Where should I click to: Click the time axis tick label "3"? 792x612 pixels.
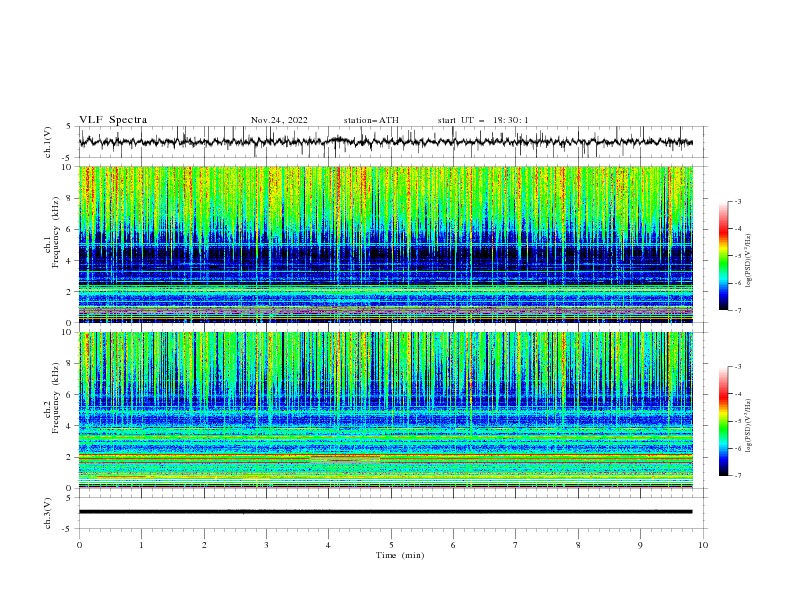(266, 545)
